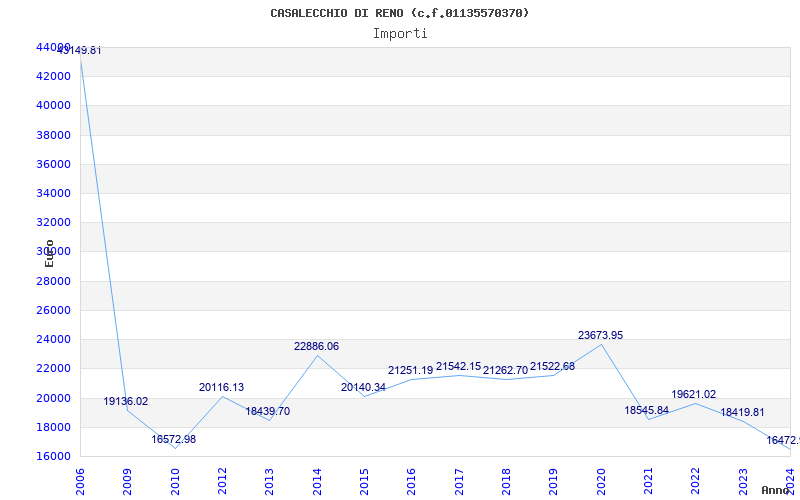800x500 pixels.
Task: Click the 2020 peak point on the line
Action: pyautogui.click(x=601, y=344)
